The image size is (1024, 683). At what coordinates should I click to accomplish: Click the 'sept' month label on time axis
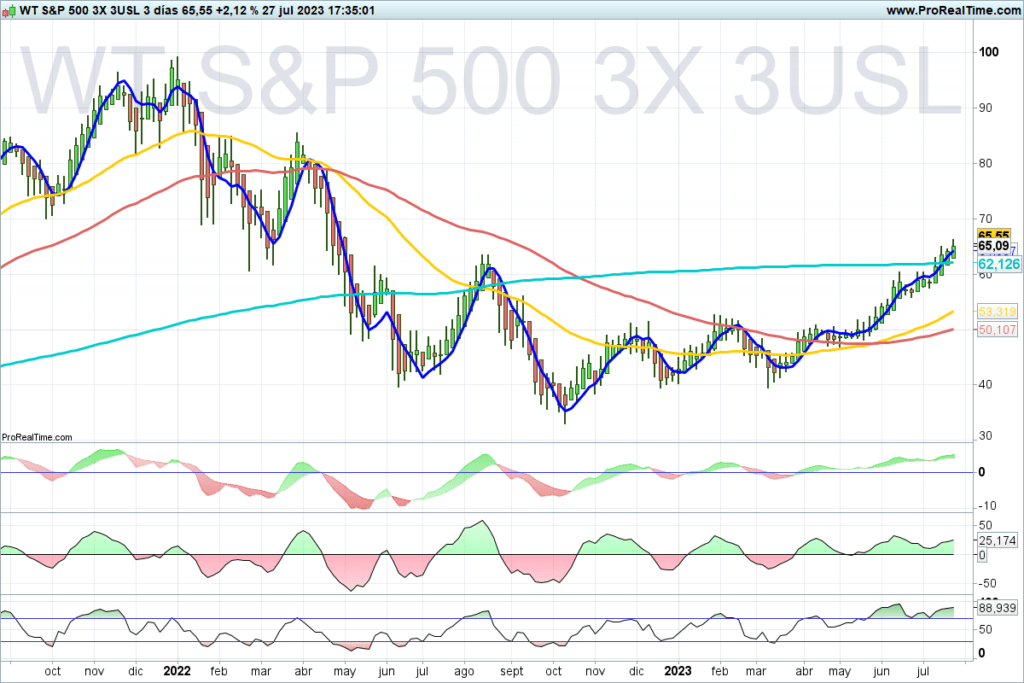(x=511, y=671)
